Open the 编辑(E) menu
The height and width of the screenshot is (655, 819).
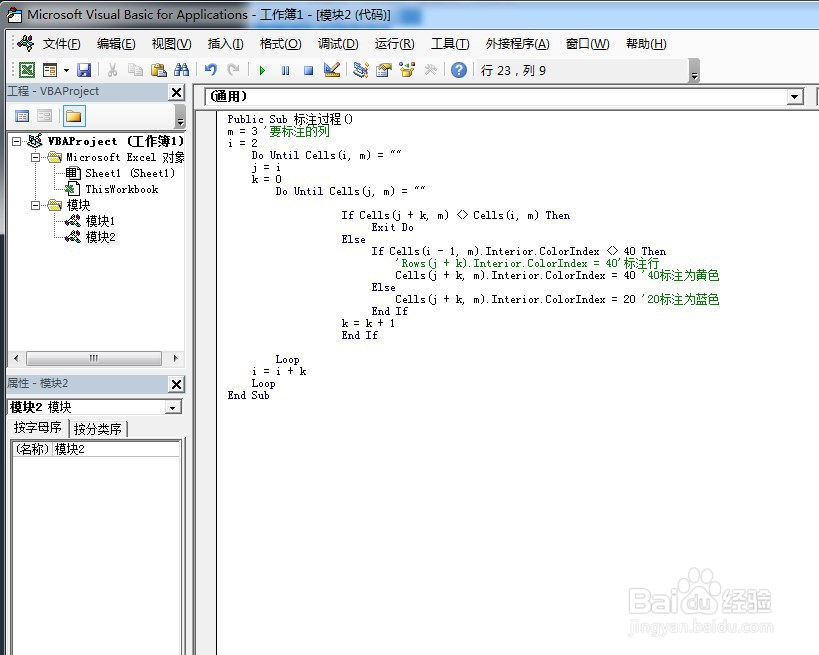tap(116, 44)
